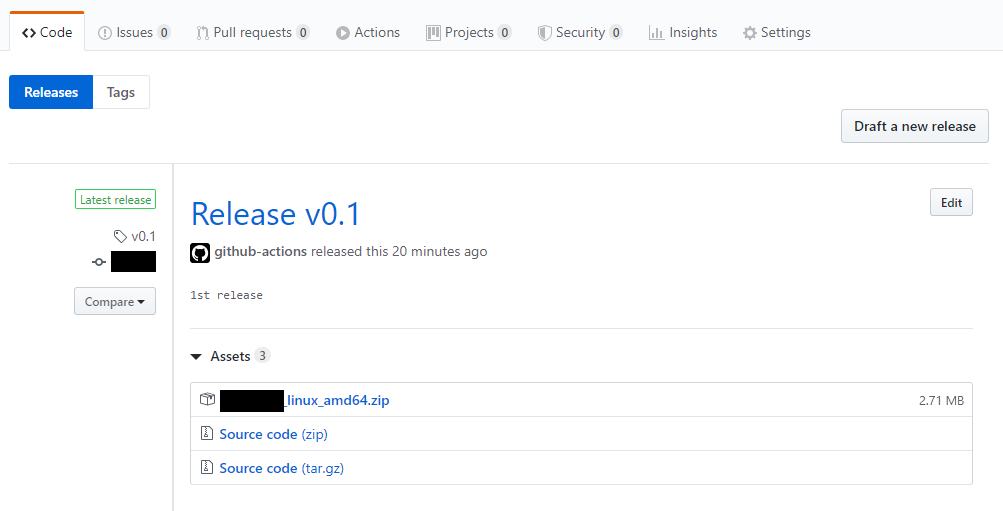
Task: Download the linux_amd64.zip asset
Action: point(304,400)
